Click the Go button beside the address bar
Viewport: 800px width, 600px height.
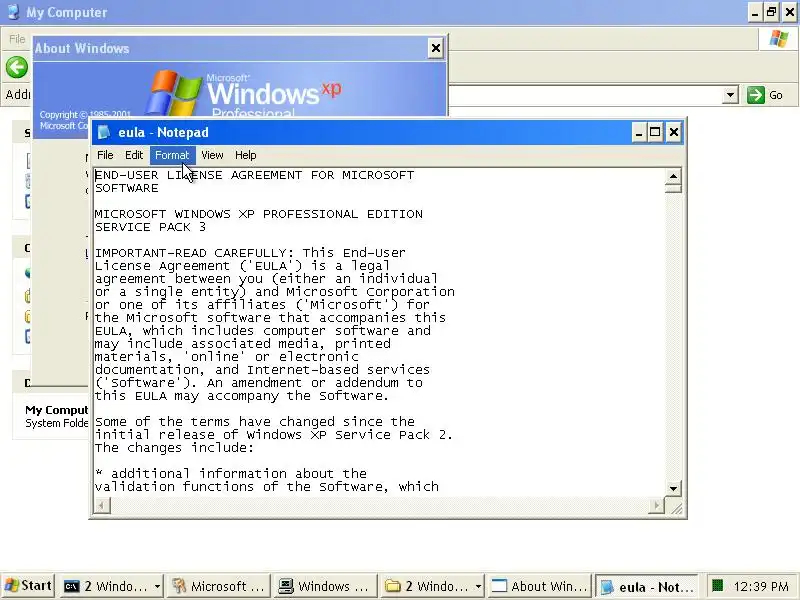point(765,95)
